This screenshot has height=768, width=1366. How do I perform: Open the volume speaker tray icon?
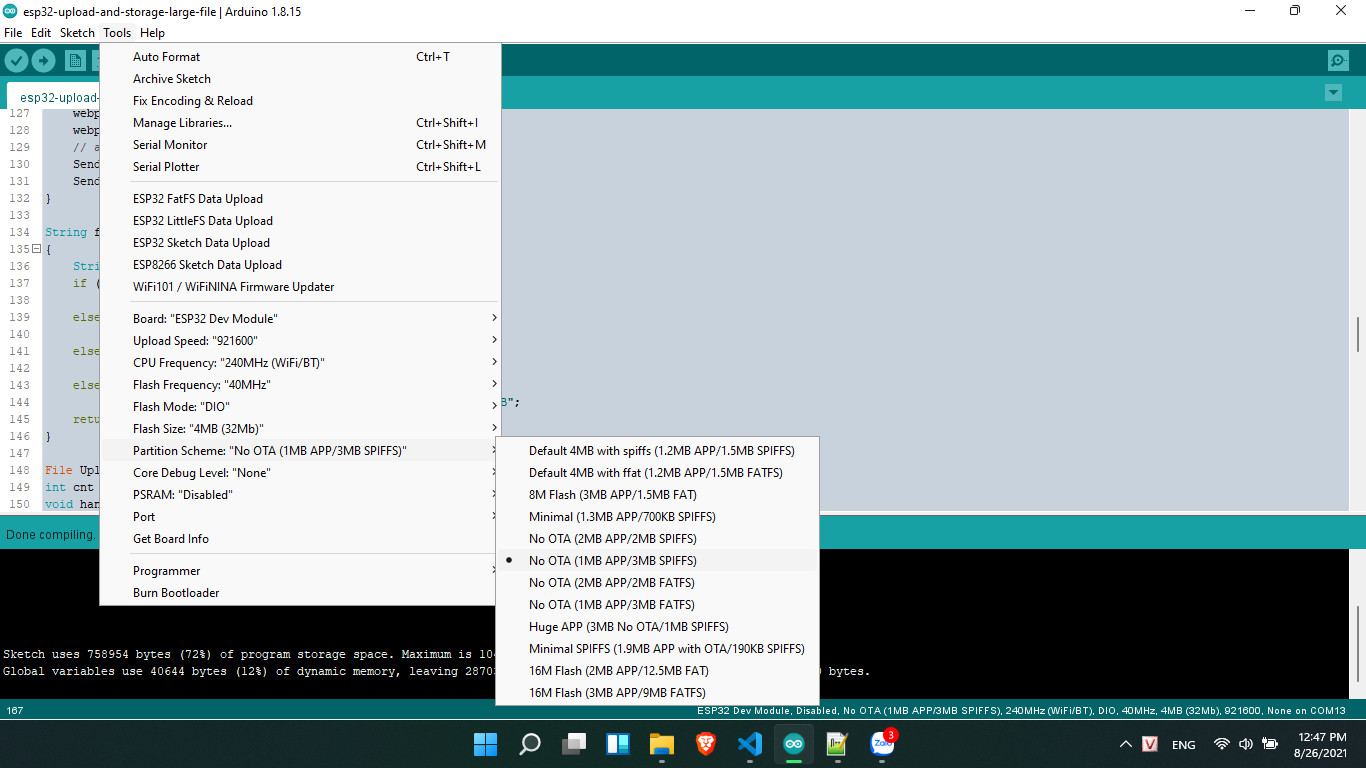coord(1245,744)
